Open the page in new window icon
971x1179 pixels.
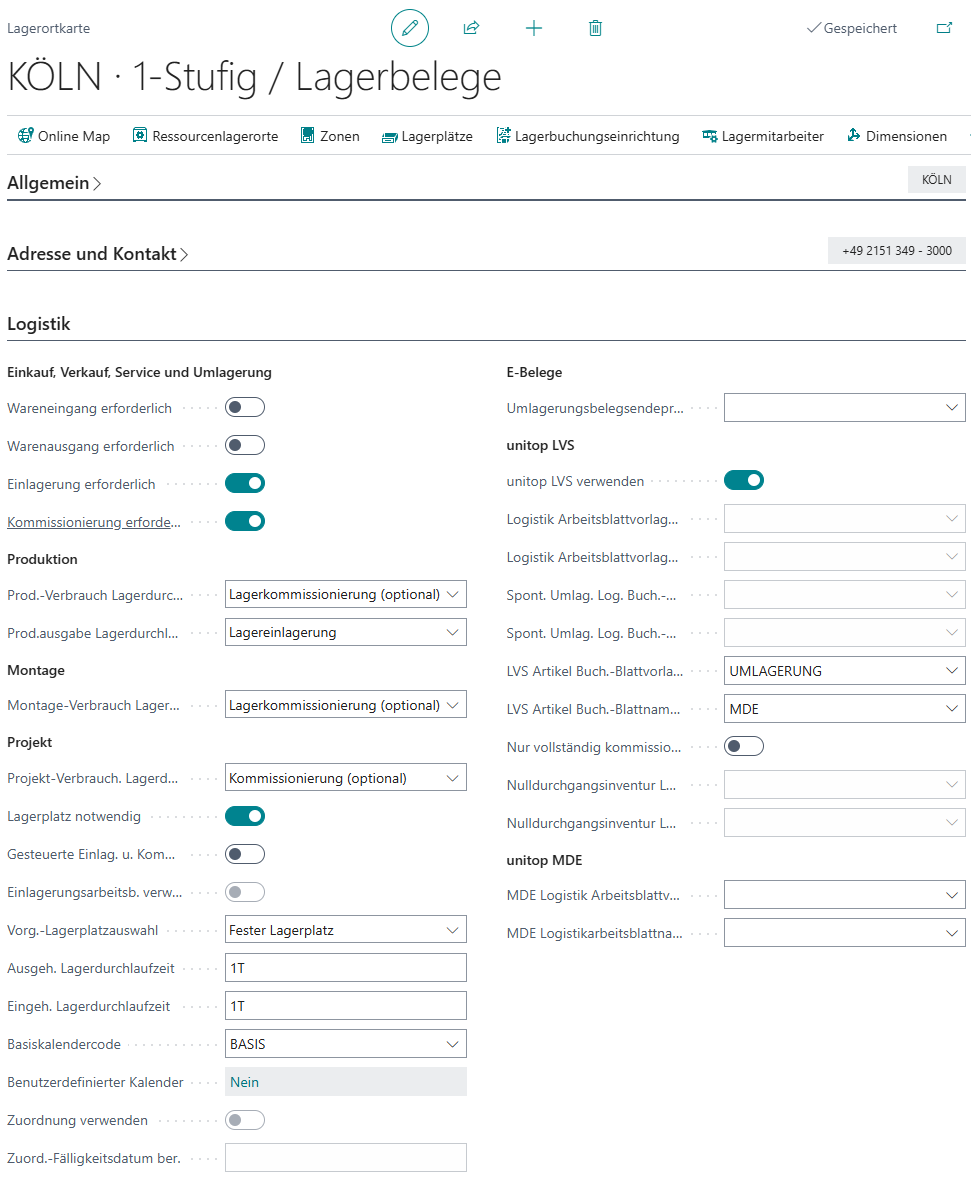(944, 28)
